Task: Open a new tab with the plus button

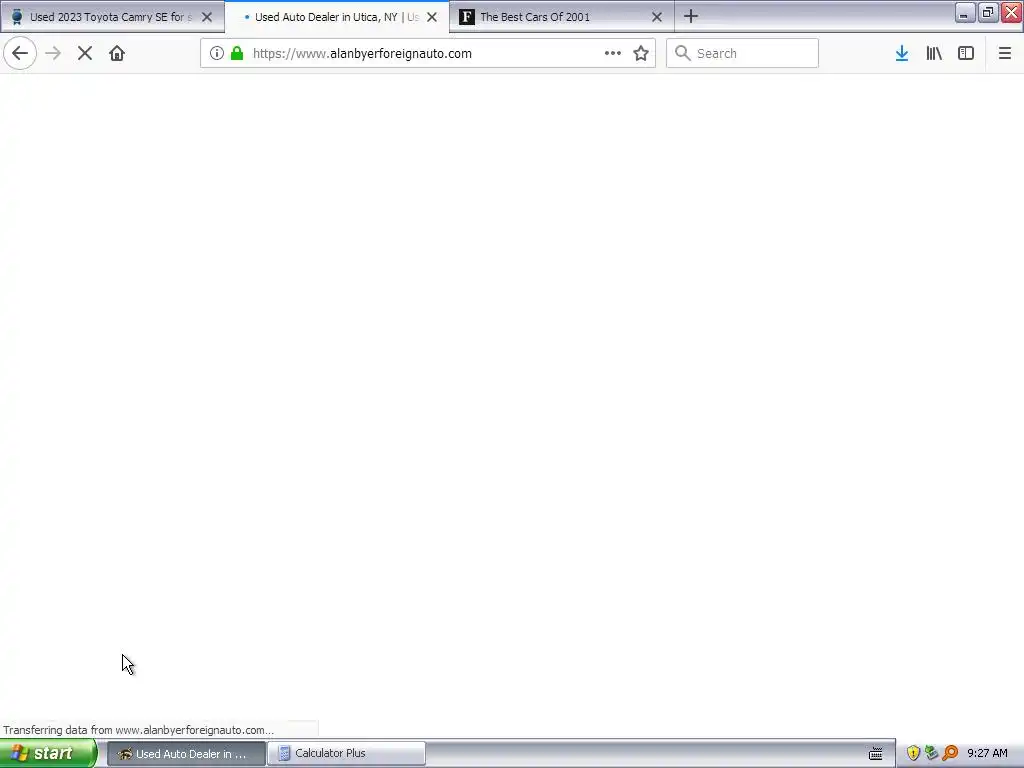Action: (x=691, y=16)
